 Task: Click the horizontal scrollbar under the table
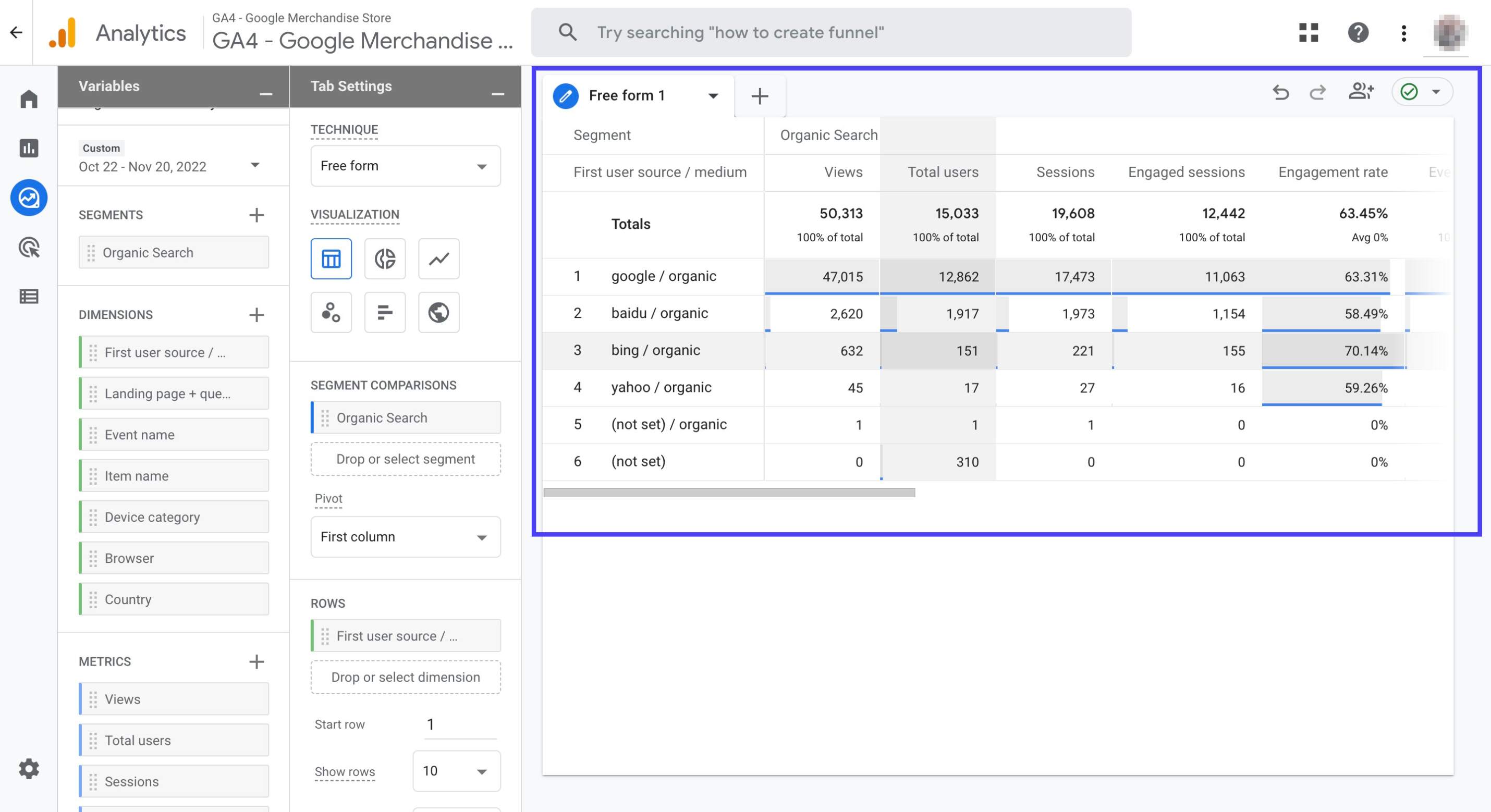pos(729,493)
